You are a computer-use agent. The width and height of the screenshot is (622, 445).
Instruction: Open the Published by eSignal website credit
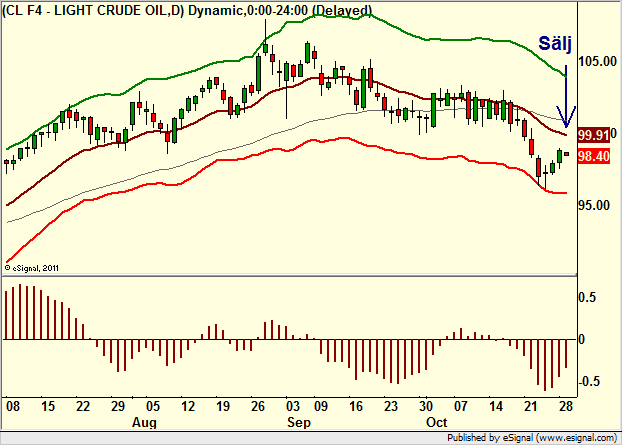[x=532, y=438]
